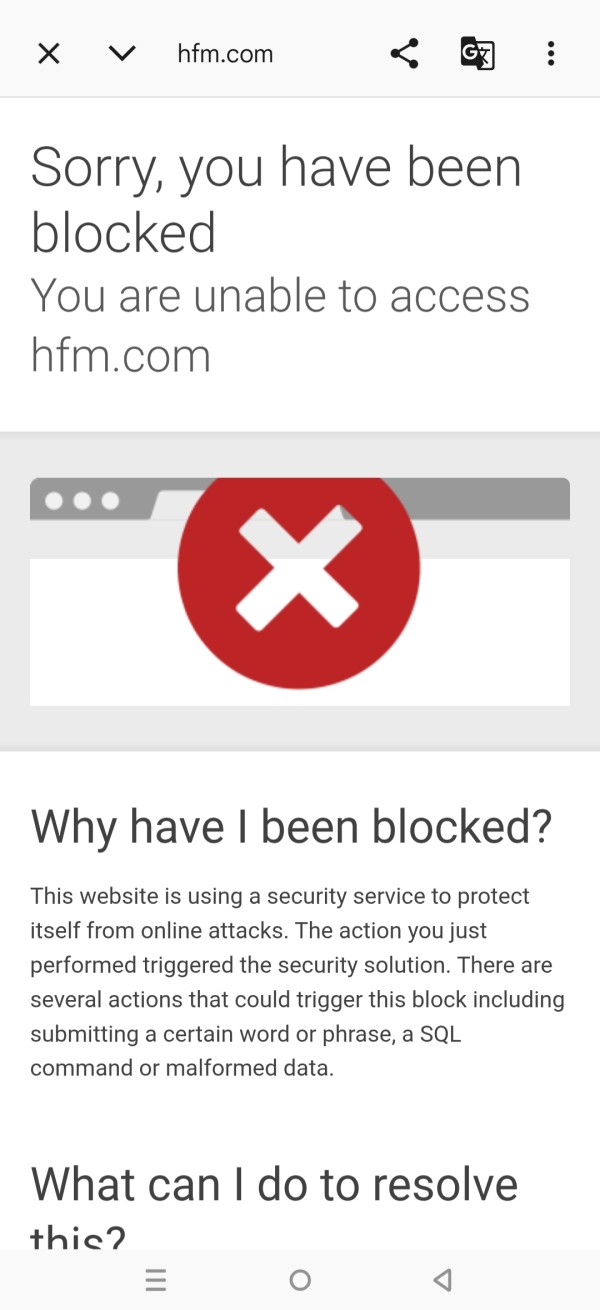Tap the 'Why have I been blocked?' heading
The height and width of the screenshot is (1310, 600).
(x=291, y=827)
